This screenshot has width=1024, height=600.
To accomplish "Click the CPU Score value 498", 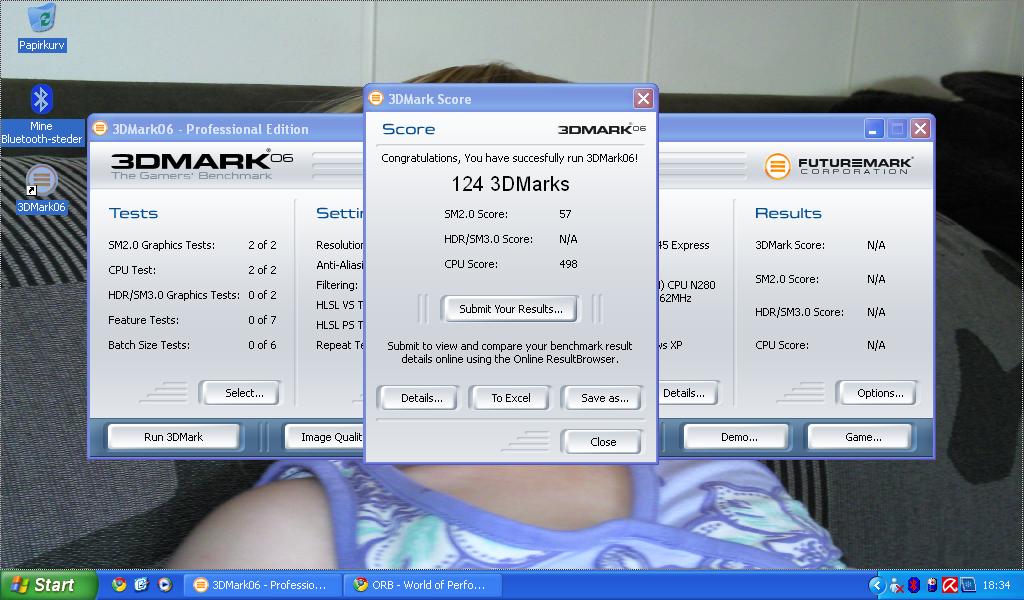I will coord(568,264).
